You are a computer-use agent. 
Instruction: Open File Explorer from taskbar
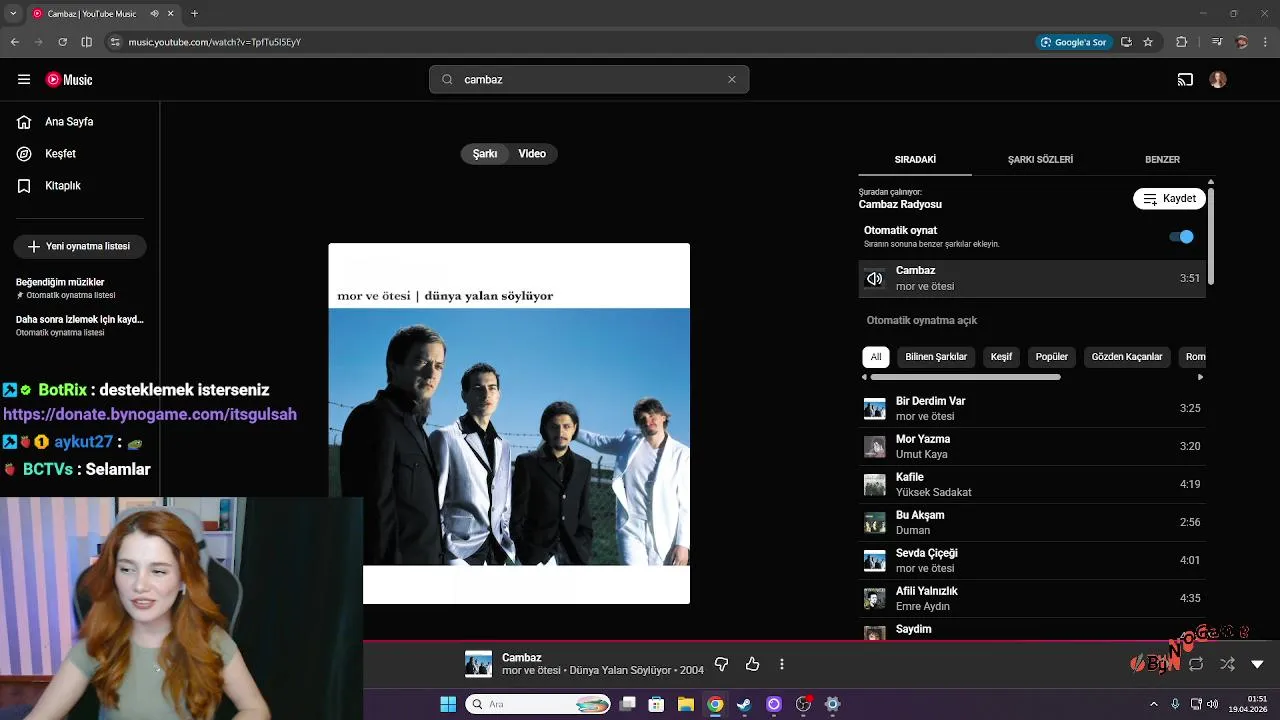[x=685, y=704]
